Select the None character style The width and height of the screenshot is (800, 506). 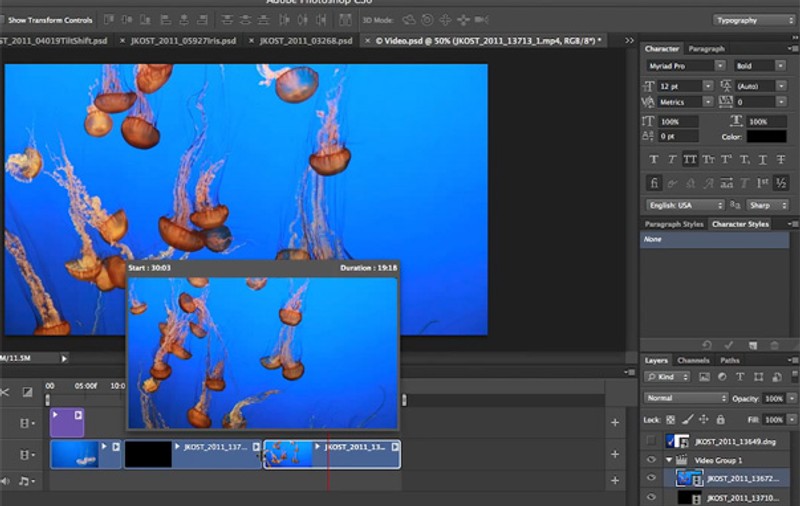click(x=714, y=239)
